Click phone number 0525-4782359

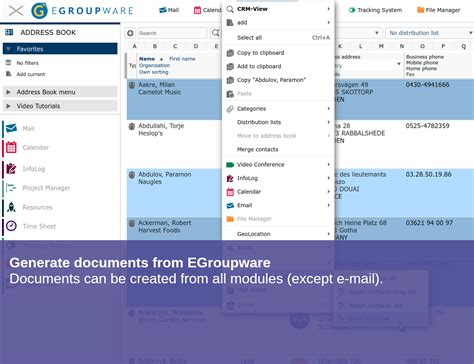tap(427, 126)
